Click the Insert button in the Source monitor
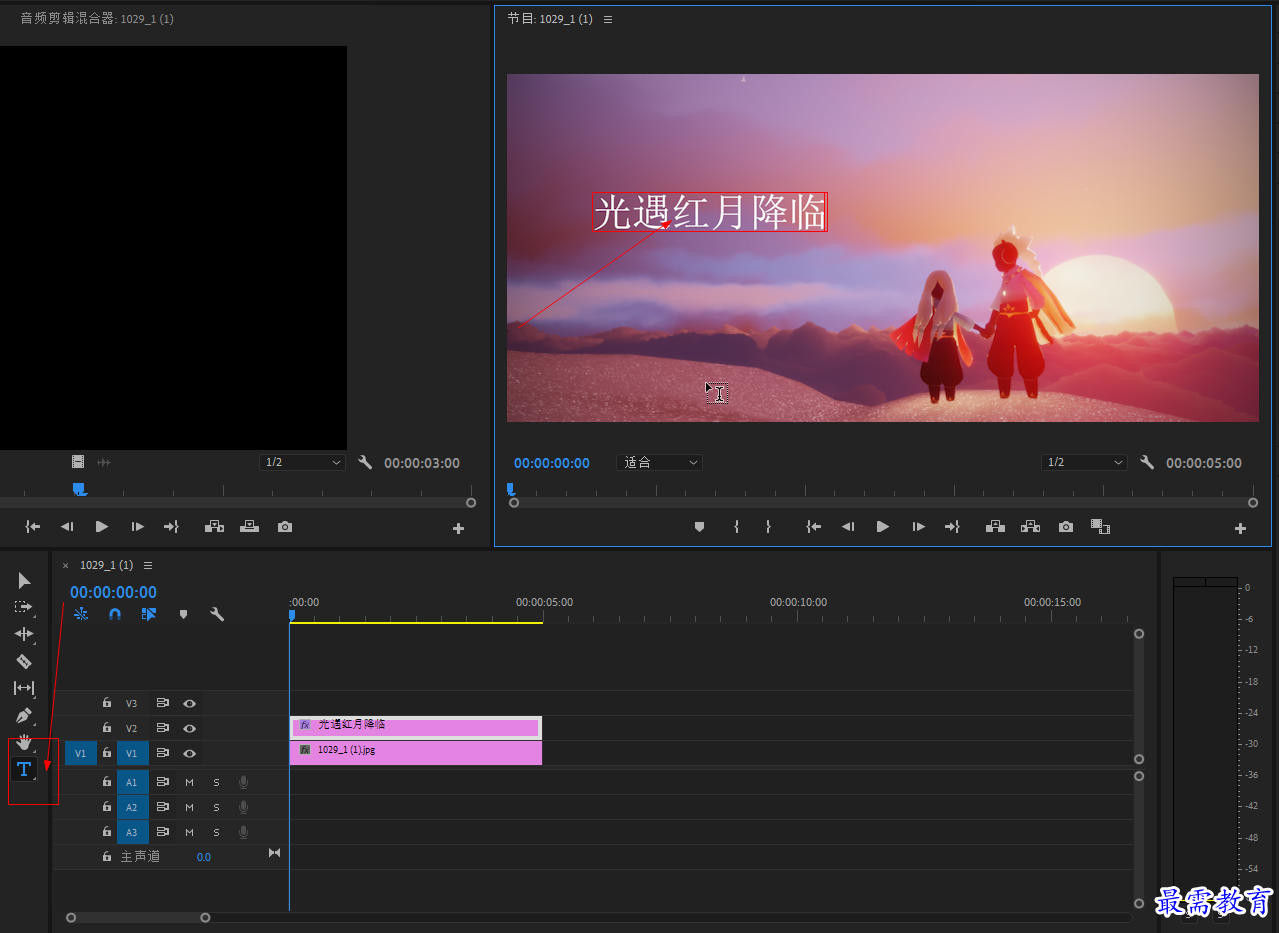 point(214,527)
